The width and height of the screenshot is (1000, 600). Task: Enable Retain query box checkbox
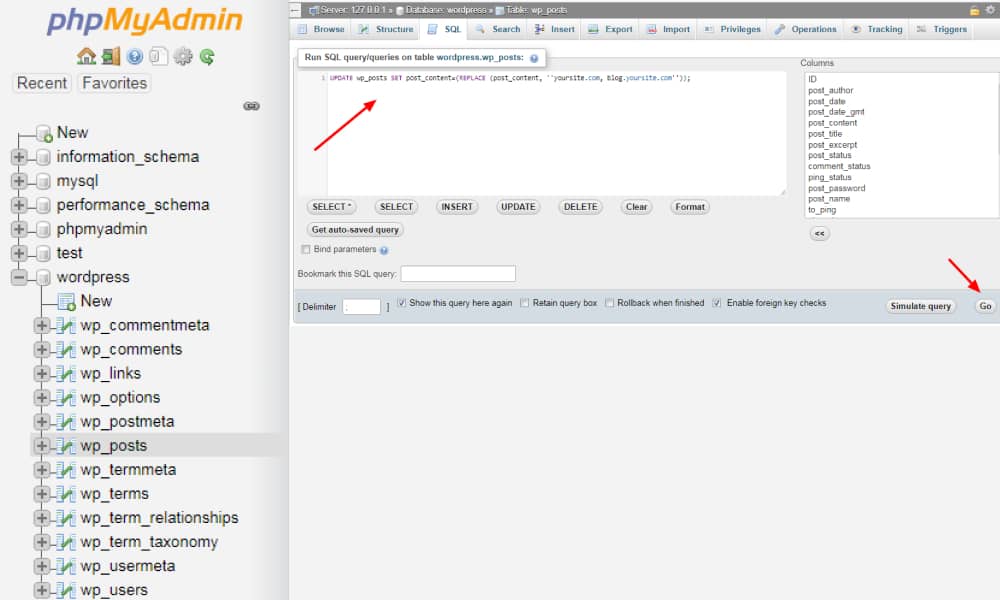coord(525,303)
